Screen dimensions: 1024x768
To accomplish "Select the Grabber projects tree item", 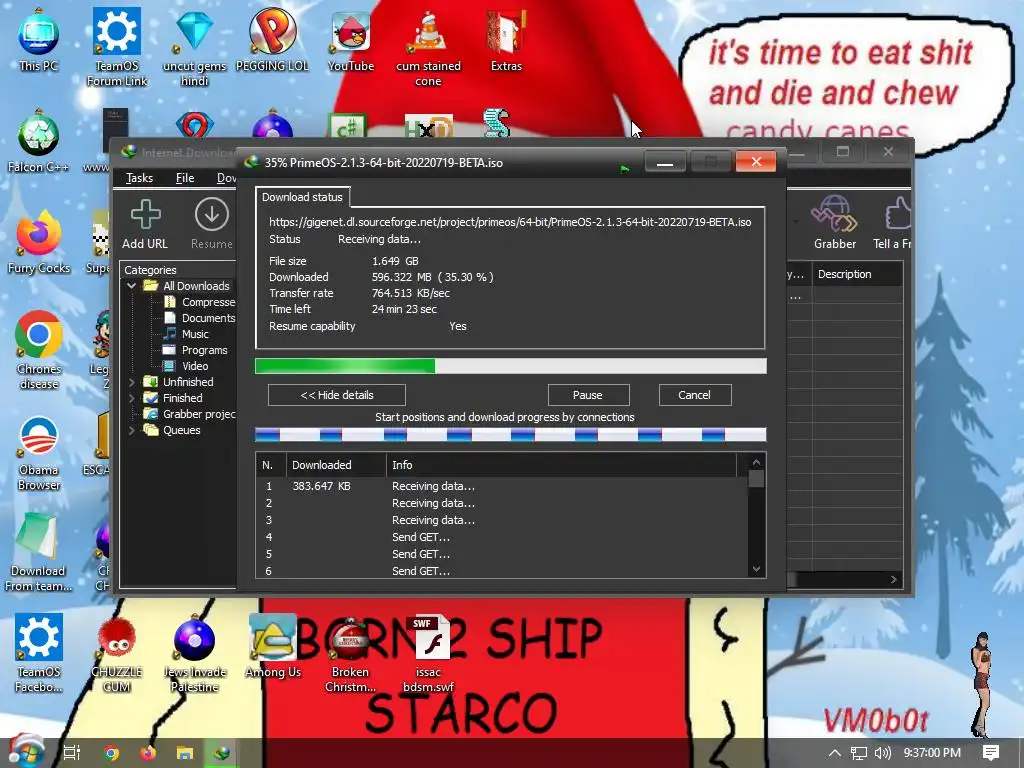I will [190, 414].
